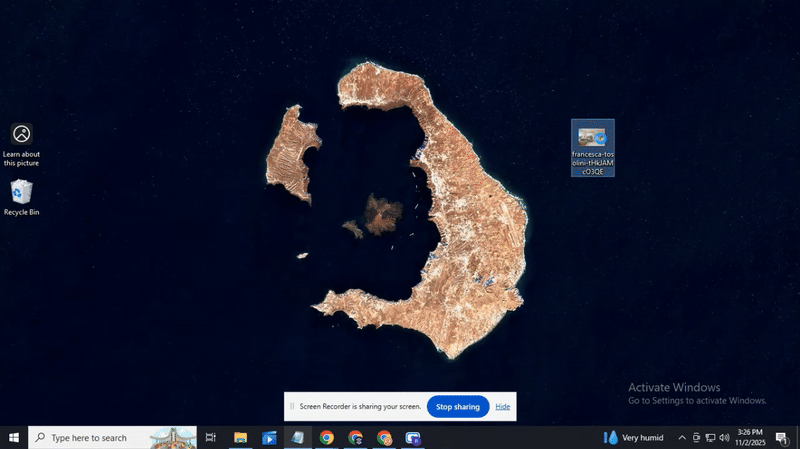The height and width of the screenshot is (449, 800).
Task: Open the Windows Start menu
Action: click(x=14, y=438)
